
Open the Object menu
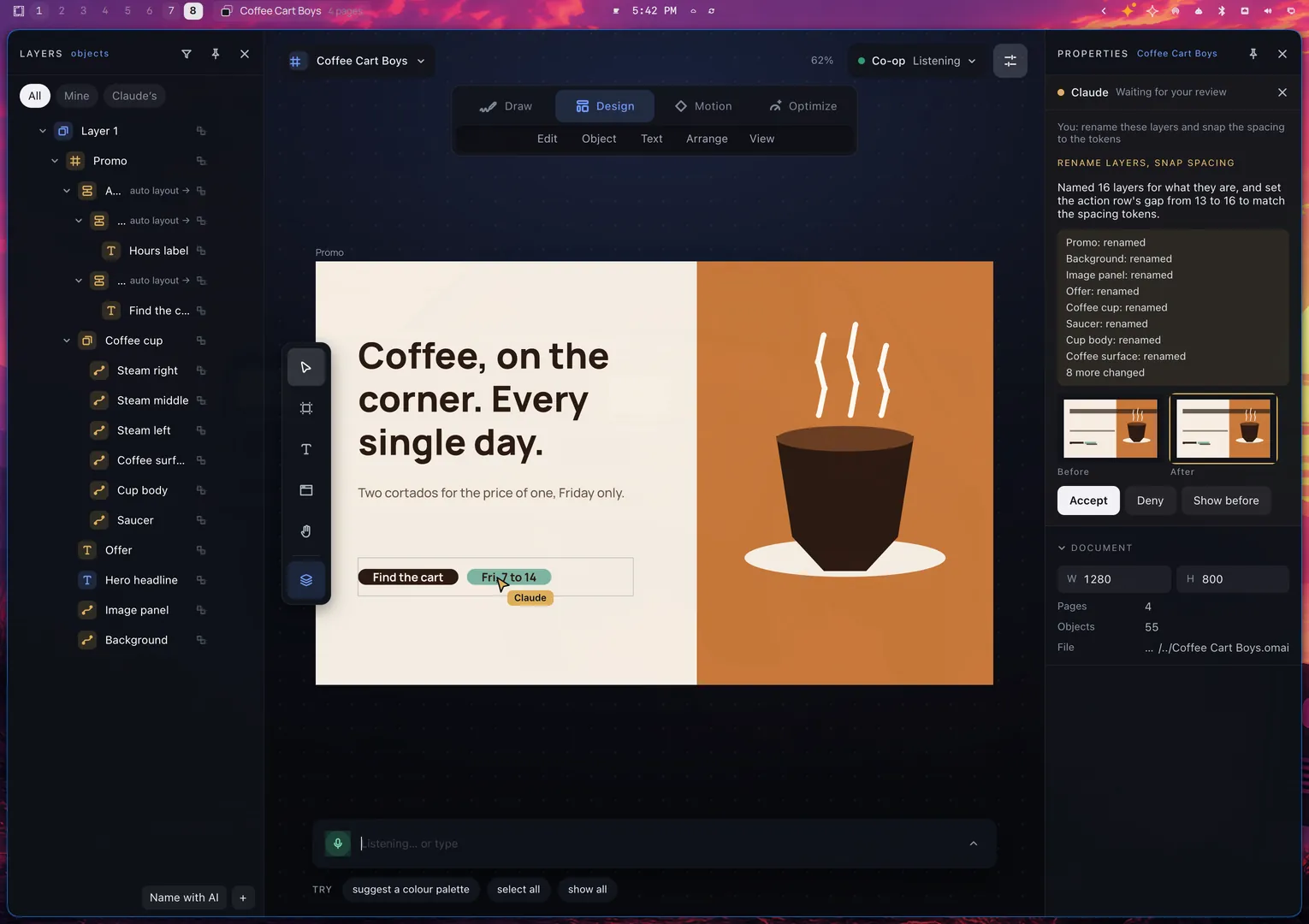coord(599,139)
